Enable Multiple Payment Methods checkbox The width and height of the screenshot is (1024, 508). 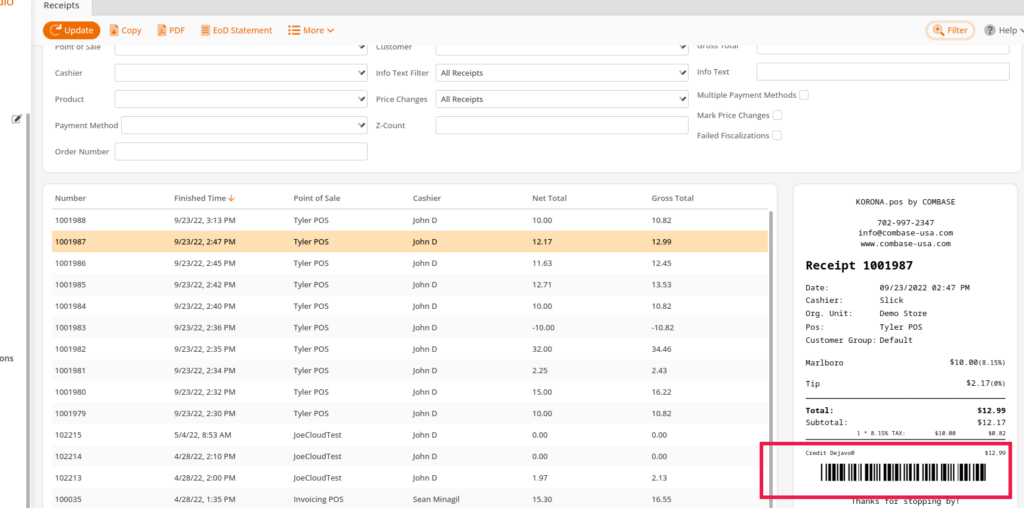(804, 95)
